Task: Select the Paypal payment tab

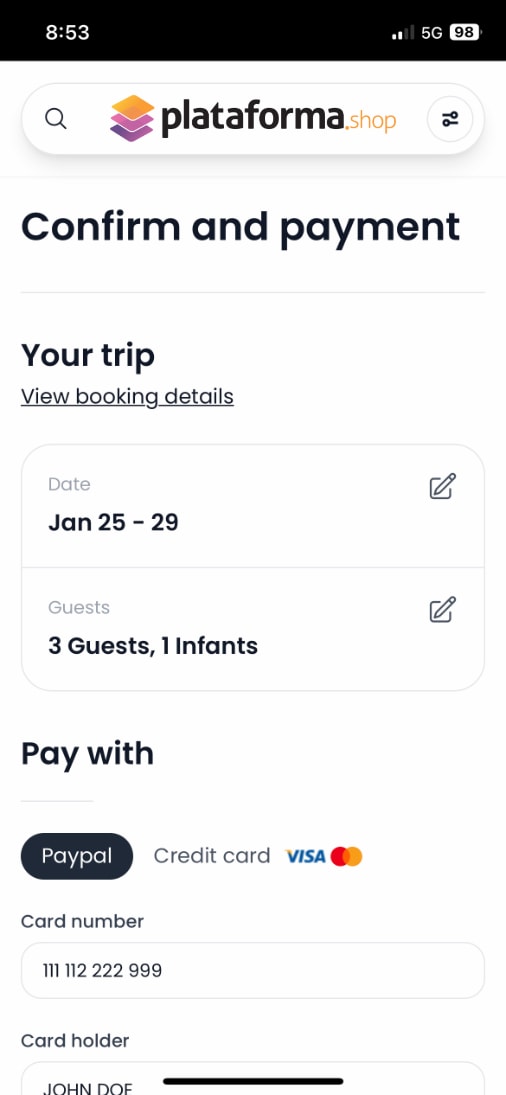Action: [x=77, y=855]
